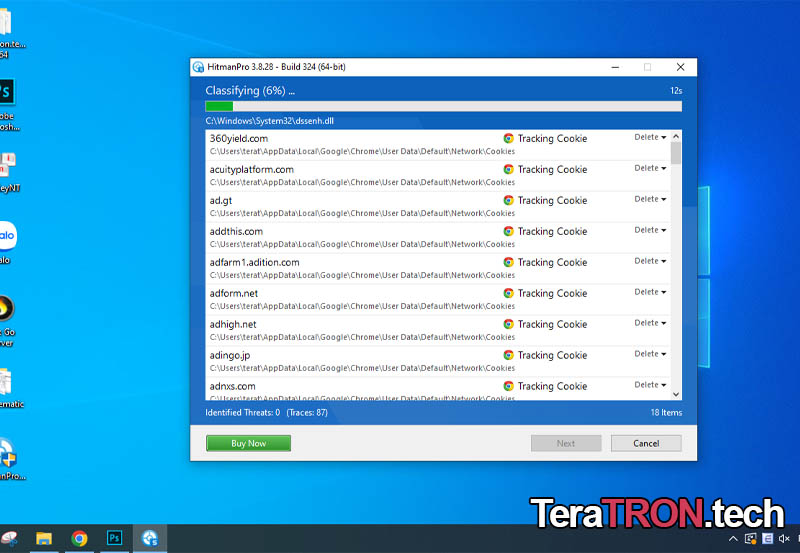The image size is (800, 553).
Task: Select the 360yield.com entry
Action: tap(438, 145)
